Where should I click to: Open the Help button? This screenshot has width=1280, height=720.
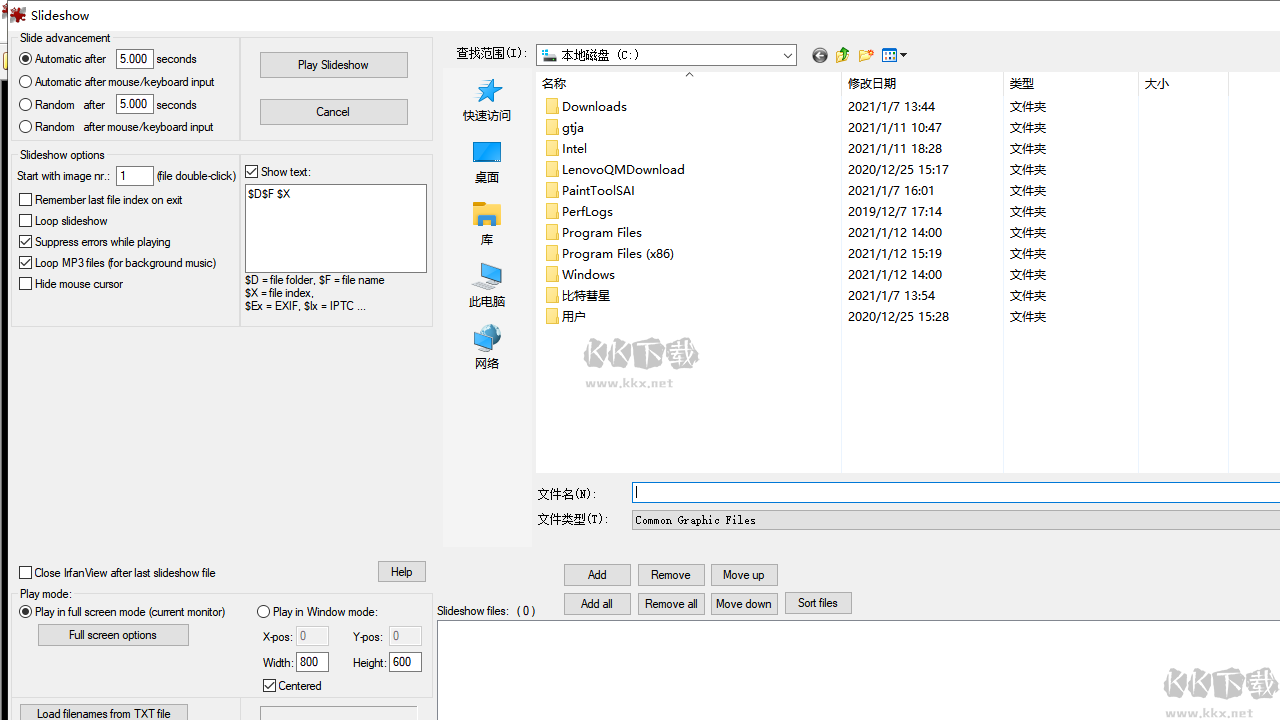click(x=402, y=572)
